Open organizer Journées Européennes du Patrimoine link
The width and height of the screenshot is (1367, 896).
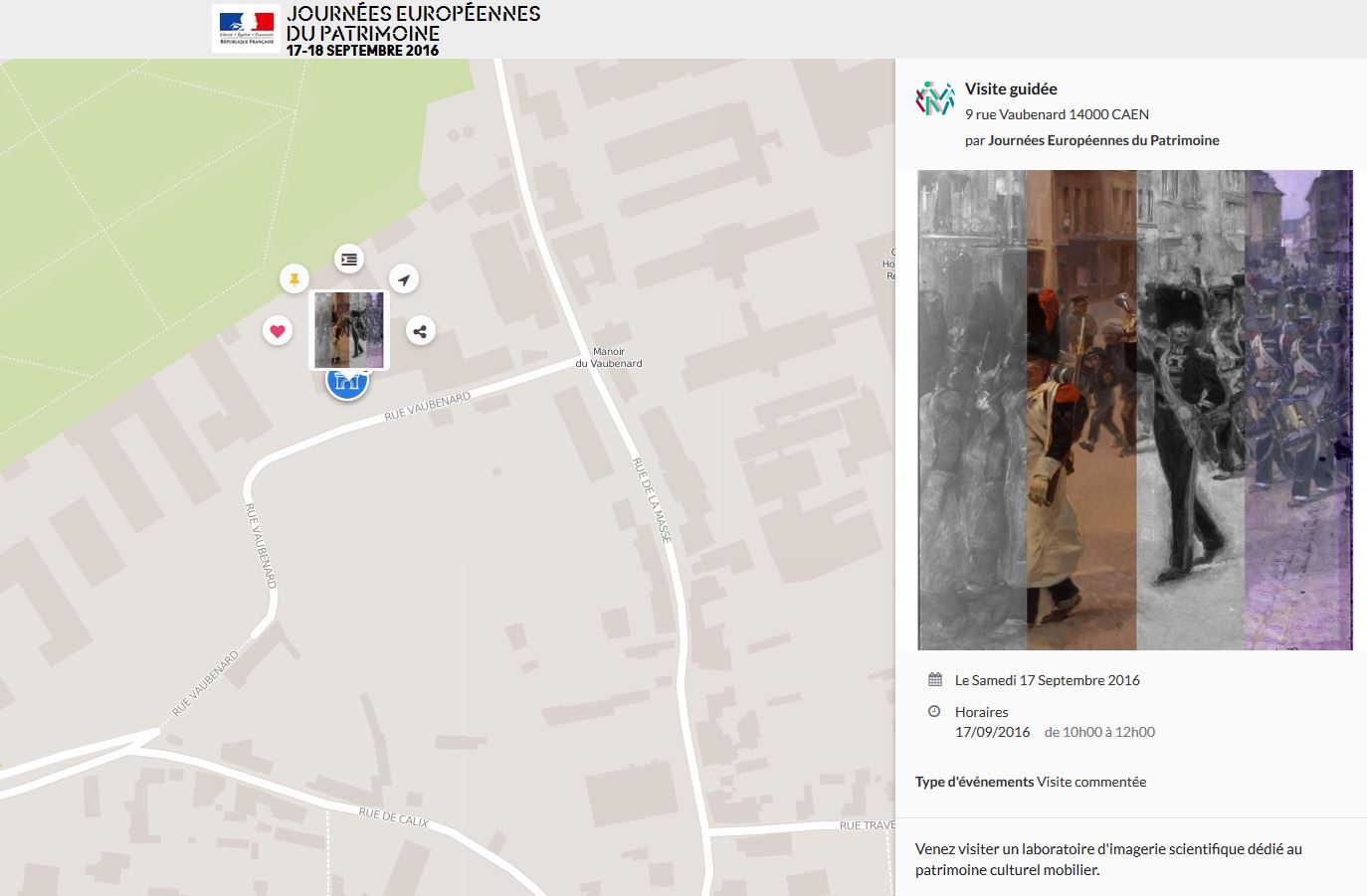[1103, 140]
